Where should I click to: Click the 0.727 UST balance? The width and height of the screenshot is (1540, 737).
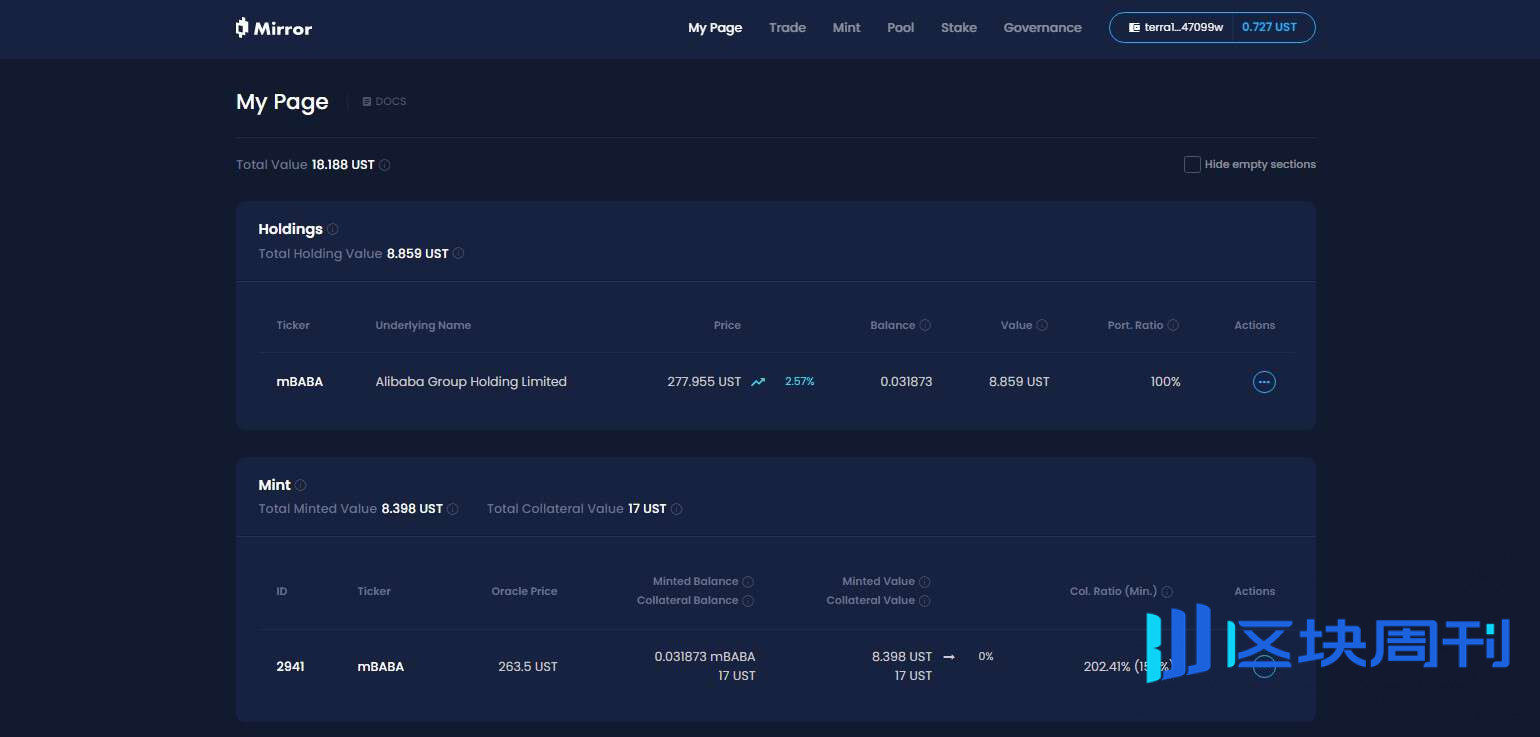tap(1269, 28)
